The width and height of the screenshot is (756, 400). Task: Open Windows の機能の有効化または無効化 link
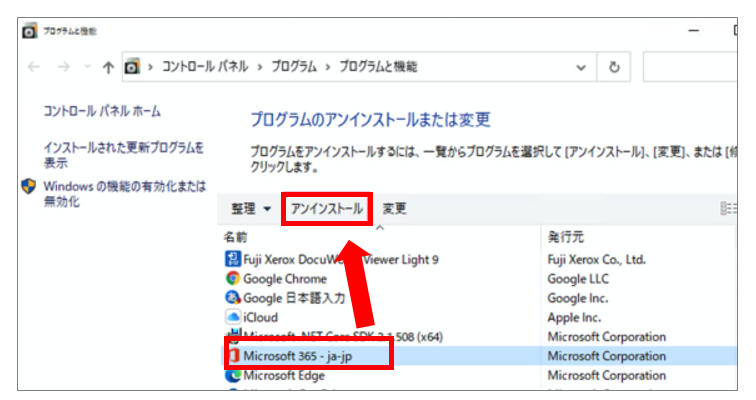click(125, 194)
